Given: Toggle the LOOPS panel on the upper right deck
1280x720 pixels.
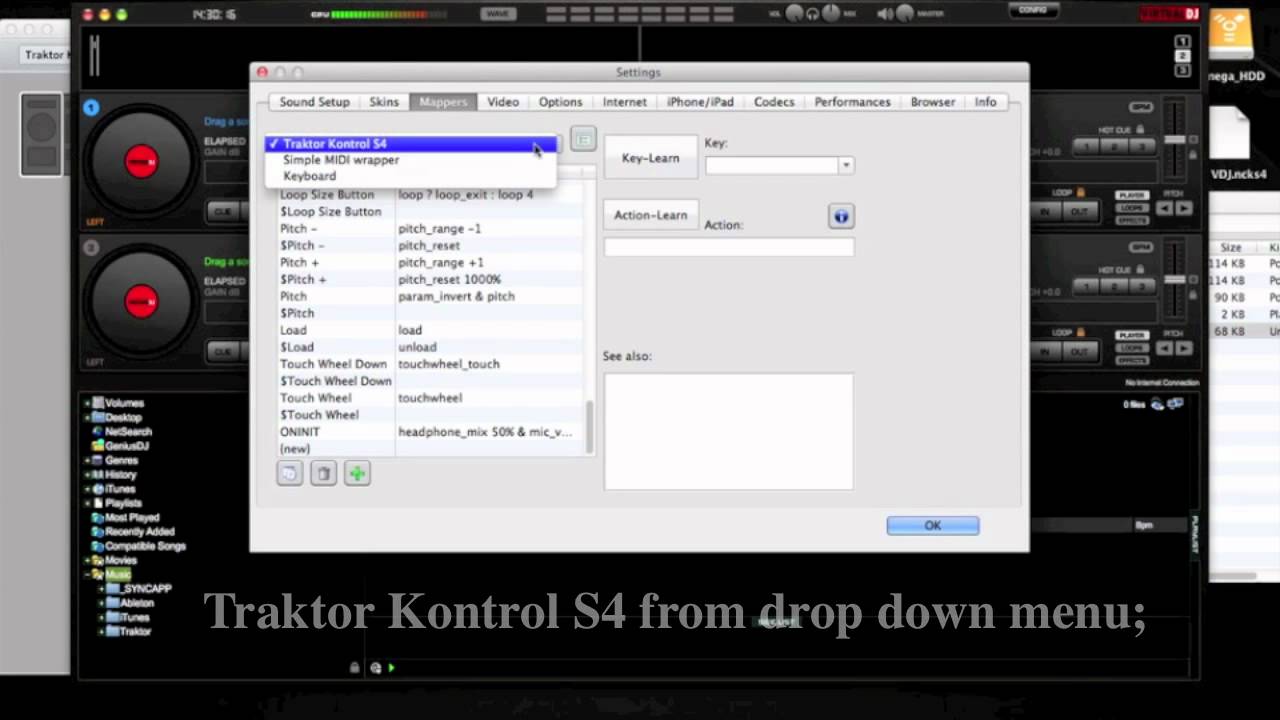Looking at the screenshot, I should [1132, 208].
